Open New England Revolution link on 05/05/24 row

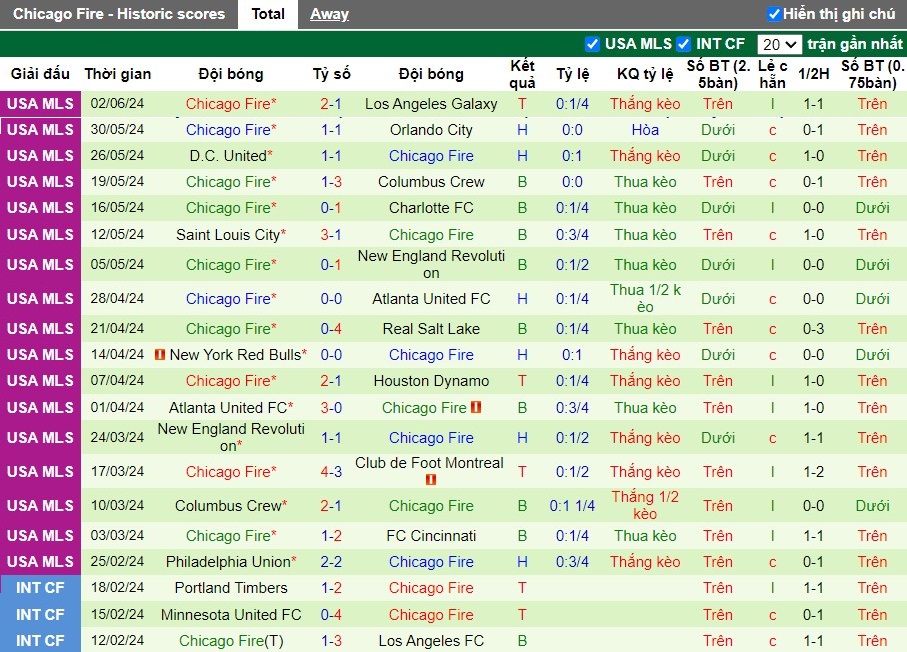pyautogui.click(x=431, y=264)
